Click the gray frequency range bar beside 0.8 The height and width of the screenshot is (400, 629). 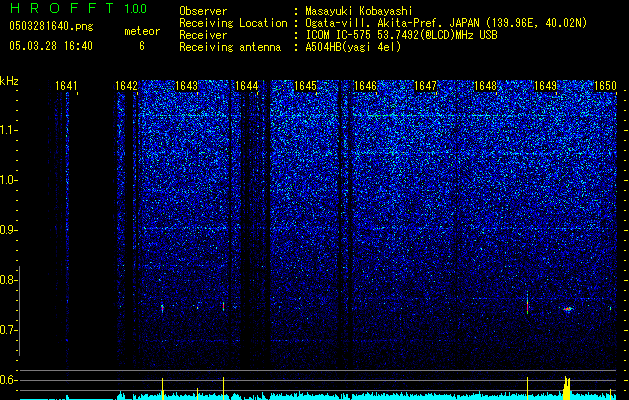pos(20,311)
